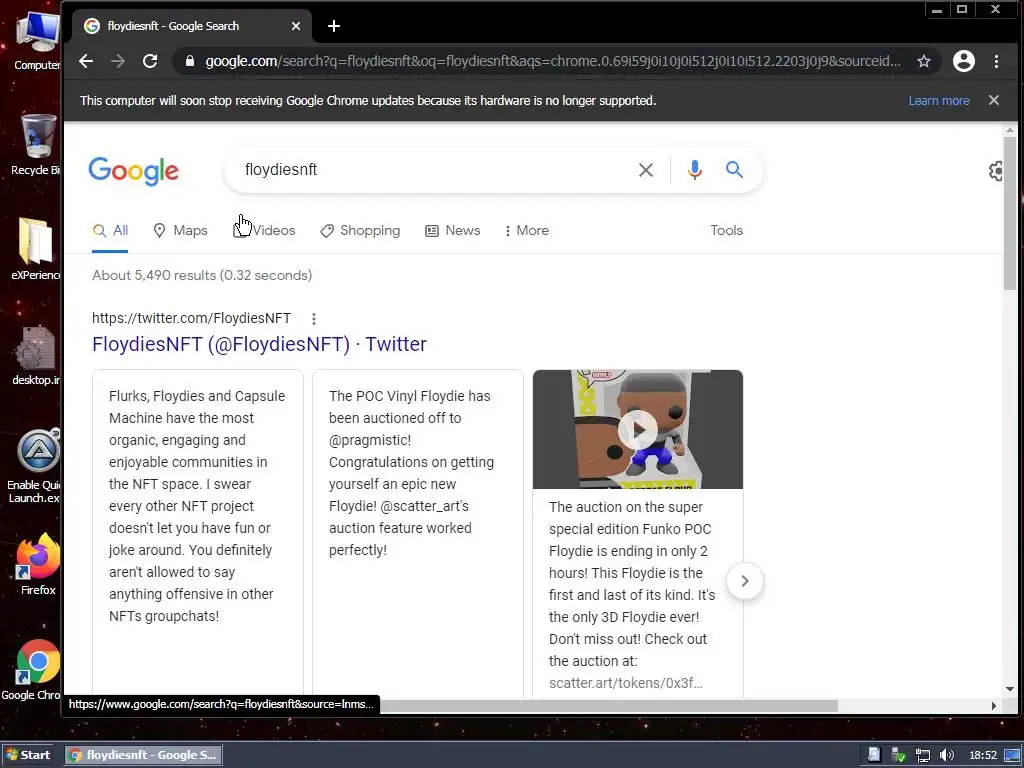The image size is (1024, 768).
Task: Dismiss the Chrome updates warning bar
Action: [994, 101]
